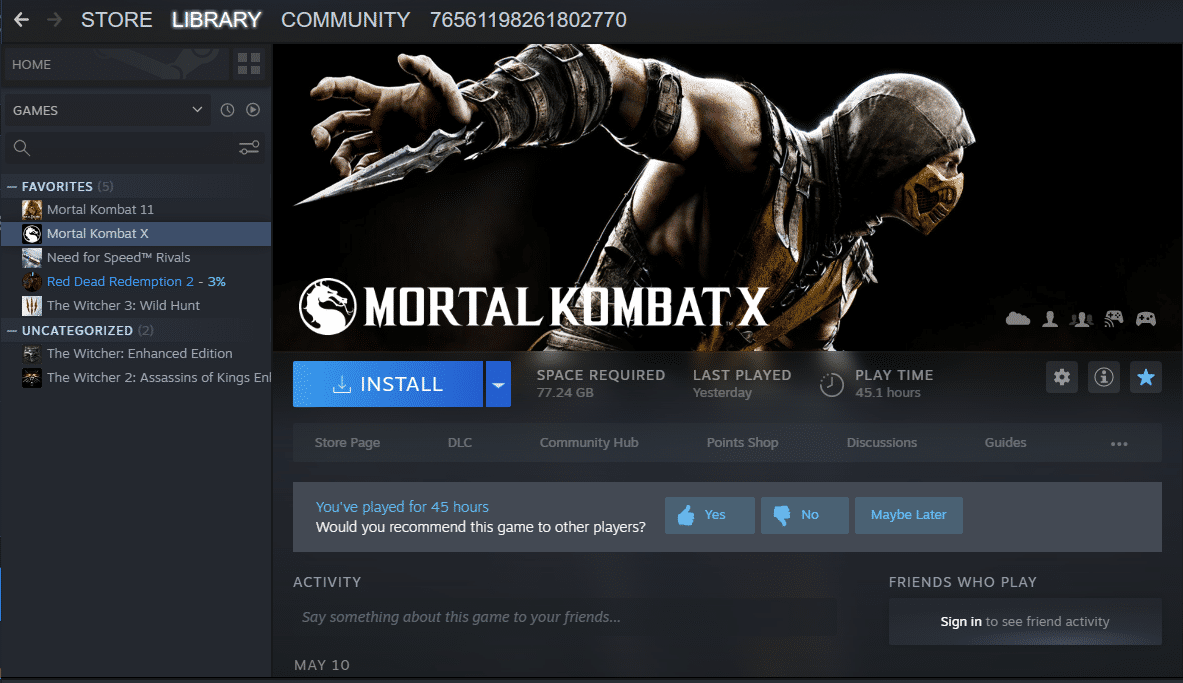
Task: Select Red Dead Redemption 2 entry
Action: [x=136, y=282]
